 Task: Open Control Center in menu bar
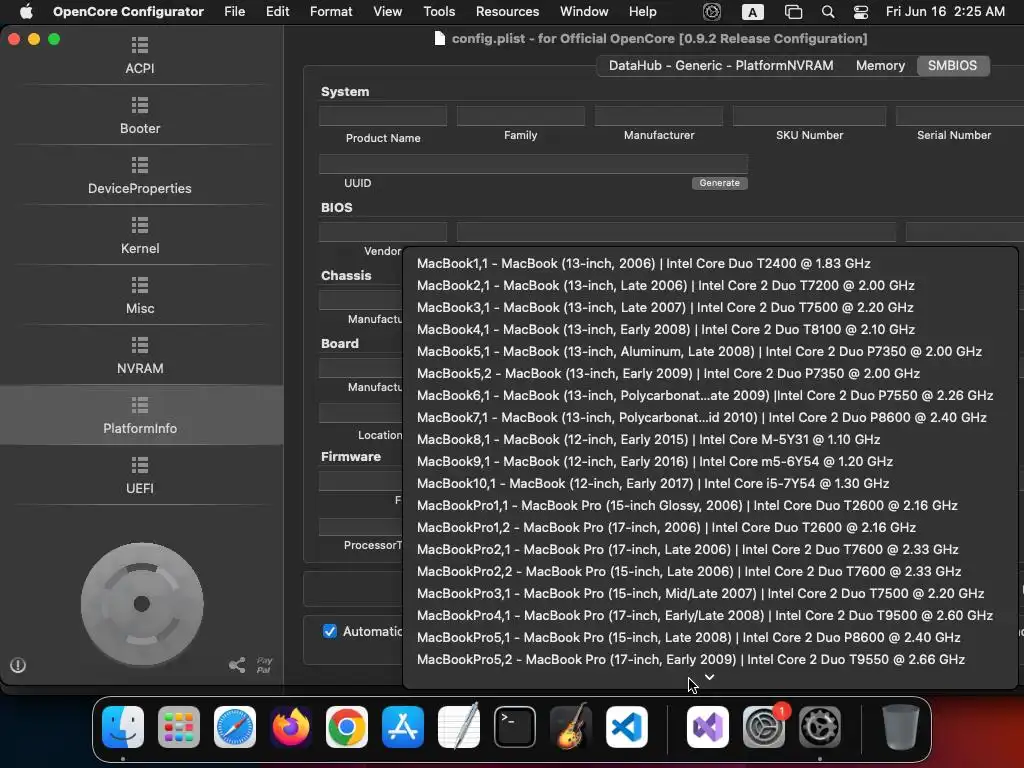click(x=861, y=12)
